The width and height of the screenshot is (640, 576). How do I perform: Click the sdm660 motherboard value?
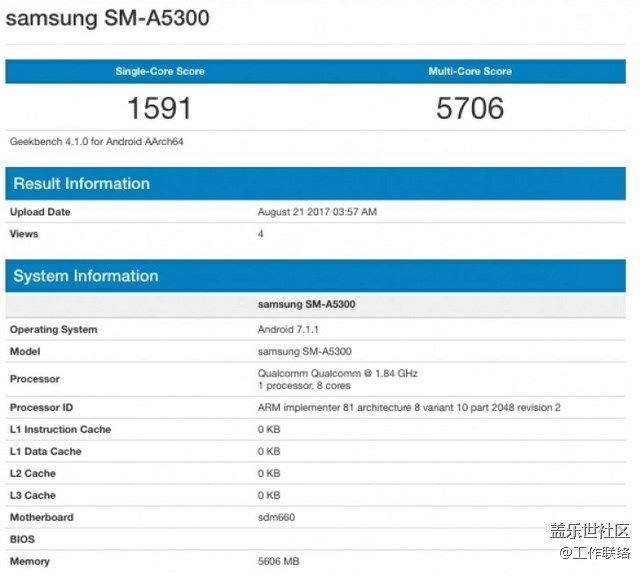pos(276,517)
